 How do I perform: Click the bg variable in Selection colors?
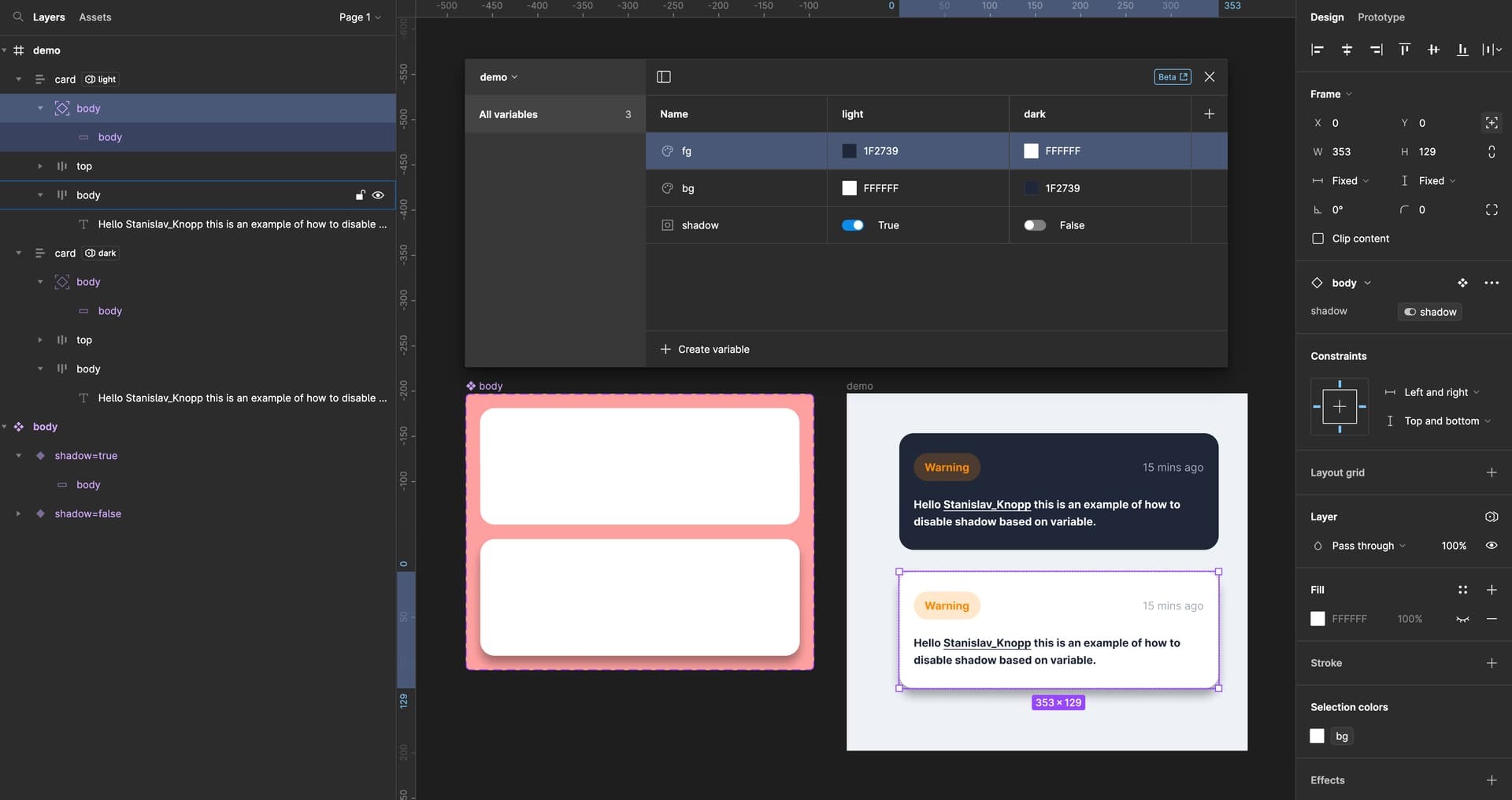pos(1342,736)
